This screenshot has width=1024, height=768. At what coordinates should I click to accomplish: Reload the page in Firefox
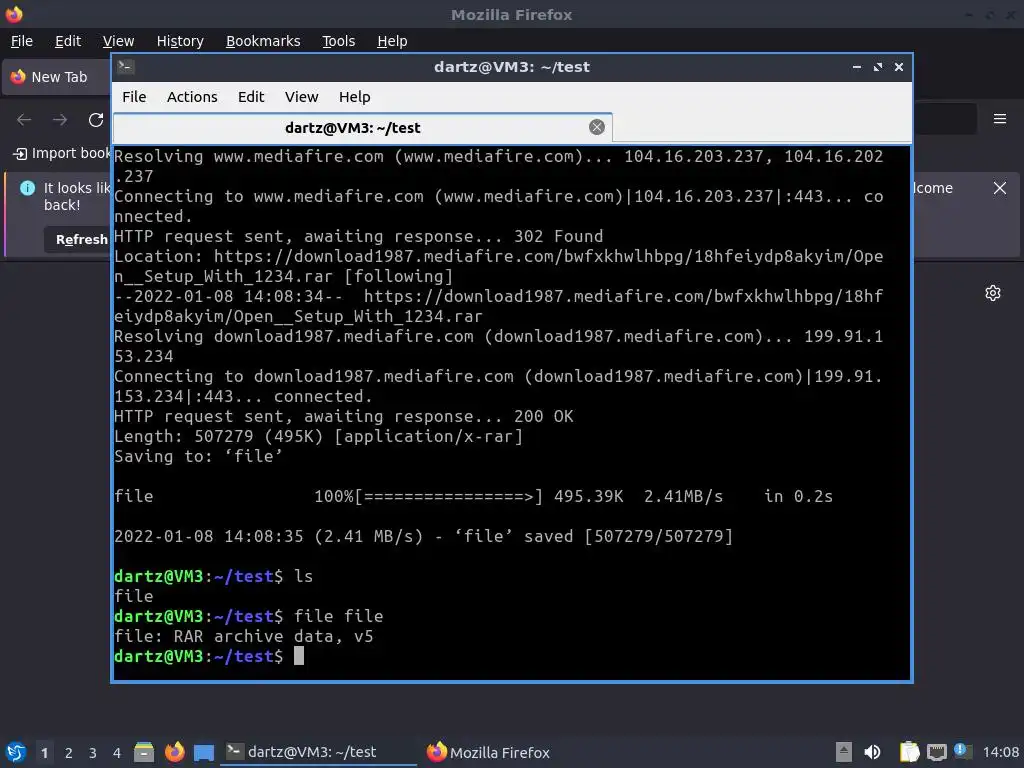click(96, 120)
